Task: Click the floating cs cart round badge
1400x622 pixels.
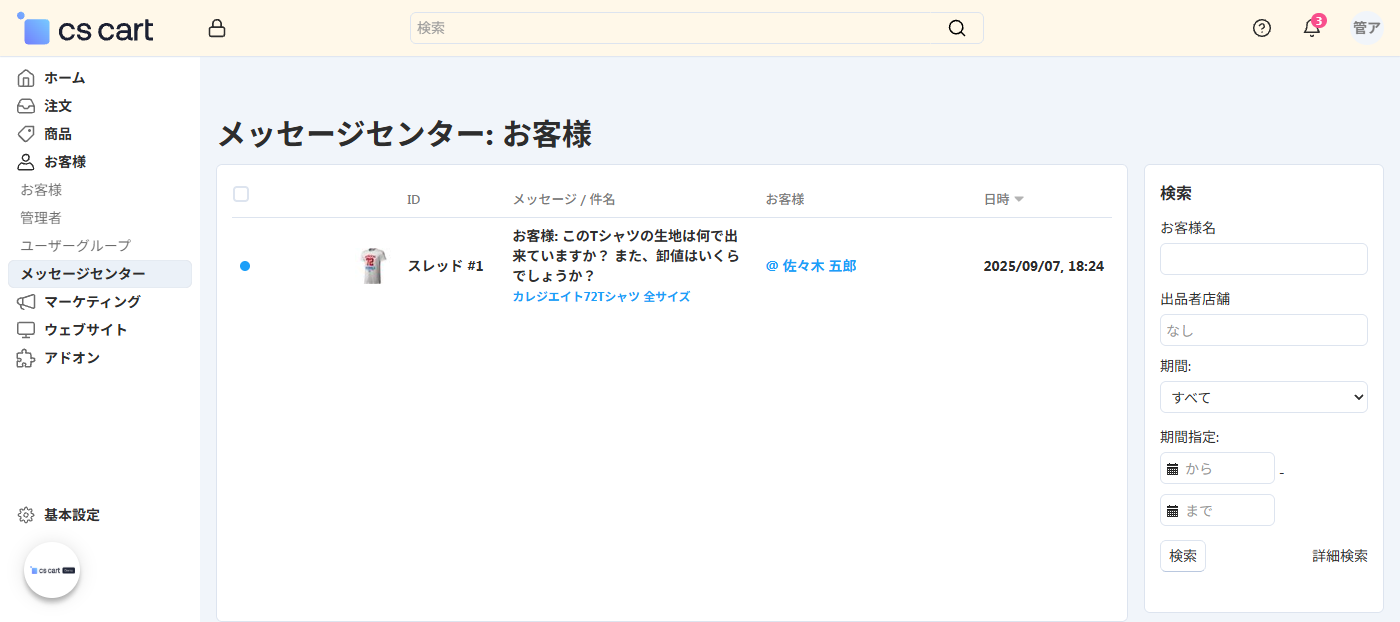Action: coord(52,570)
